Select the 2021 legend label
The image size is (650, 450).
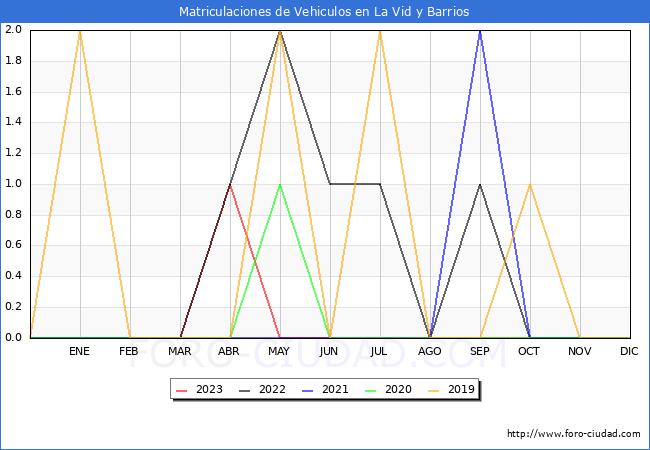[335, 390]
